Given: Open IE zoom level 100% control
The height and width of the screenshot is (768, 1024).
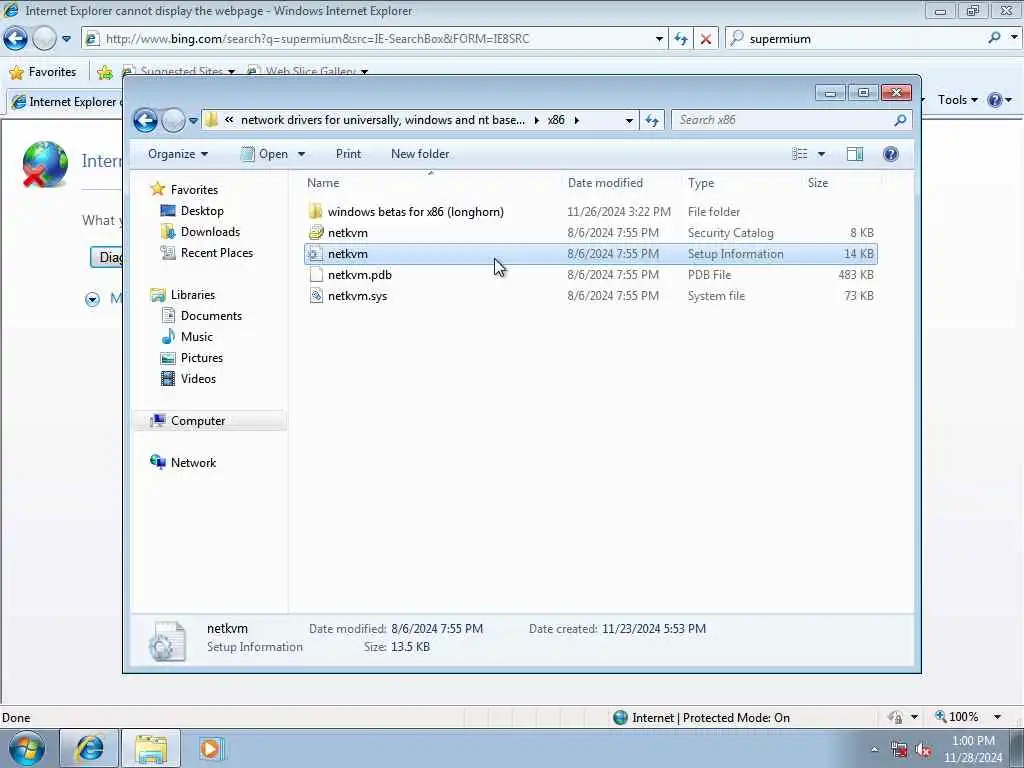Looking at the screenshot, I should tap(967, 717).
